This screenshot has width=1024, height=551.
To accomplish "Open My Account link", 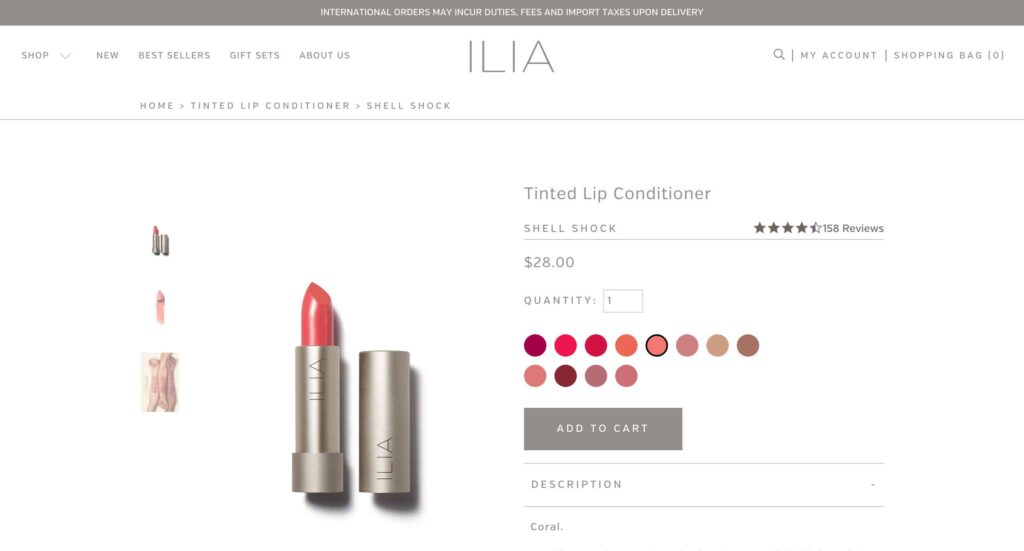I will point(838,56).
